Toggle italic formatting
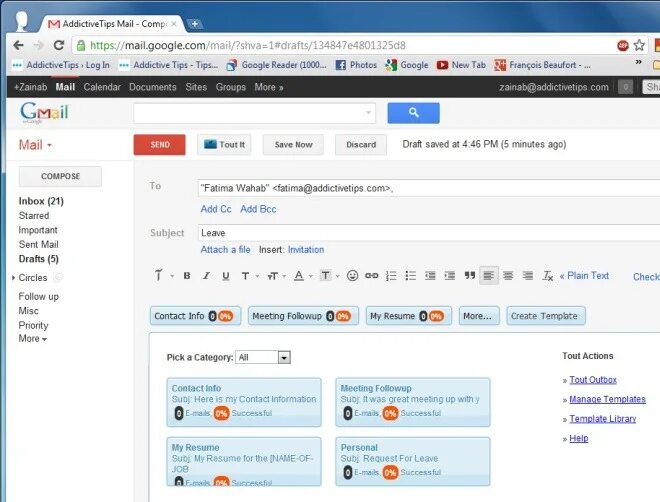 click(206, 276)
